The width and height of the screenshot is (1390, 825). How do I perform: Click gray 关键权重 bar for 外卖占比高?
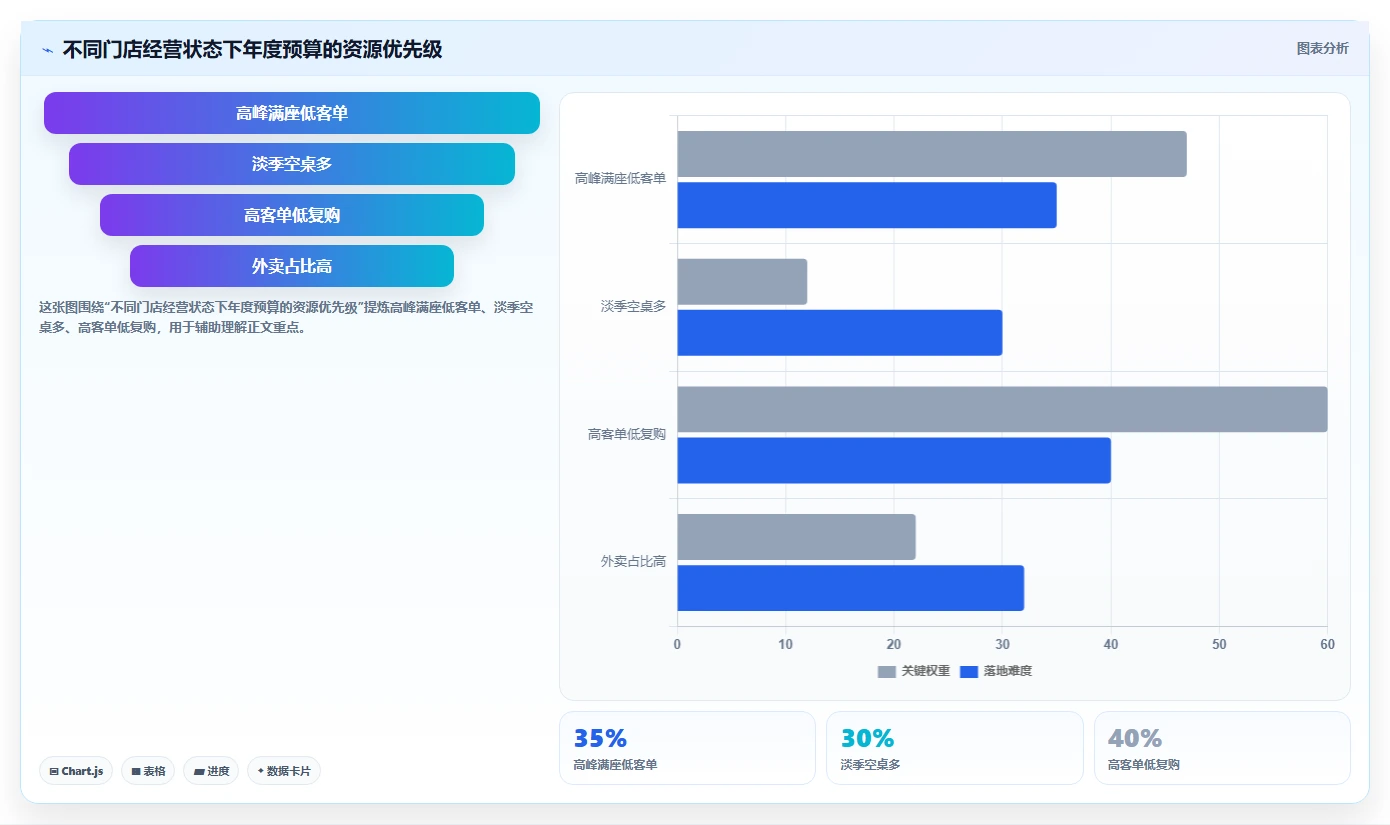pyautogui.click(x=797, y=537)
